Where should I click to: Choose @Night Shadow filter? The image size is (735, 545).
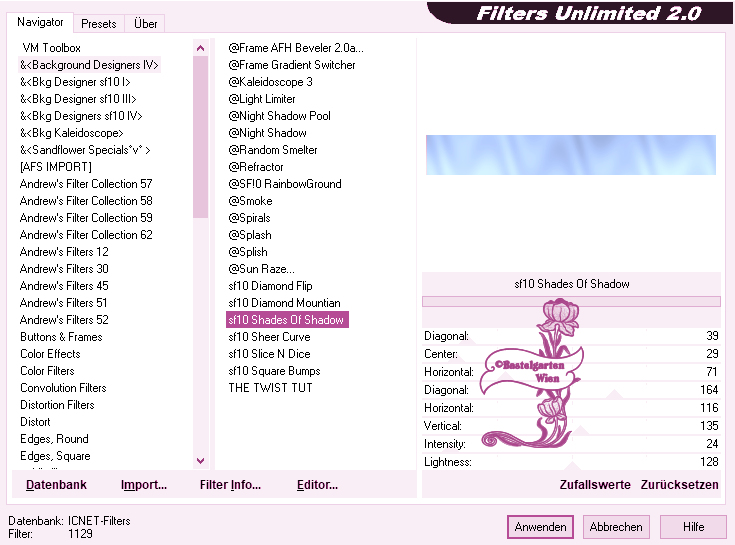tap(267, 133)
